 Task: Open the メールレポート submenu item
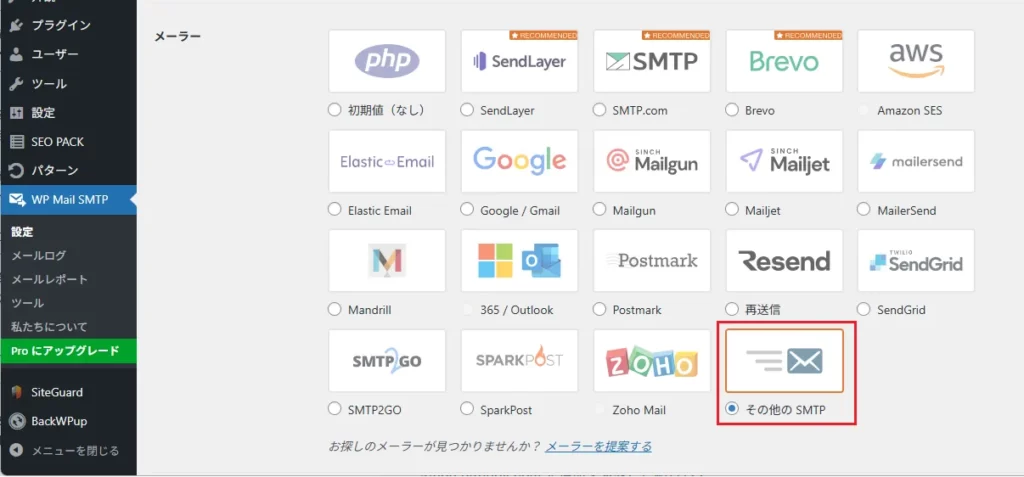50,279
